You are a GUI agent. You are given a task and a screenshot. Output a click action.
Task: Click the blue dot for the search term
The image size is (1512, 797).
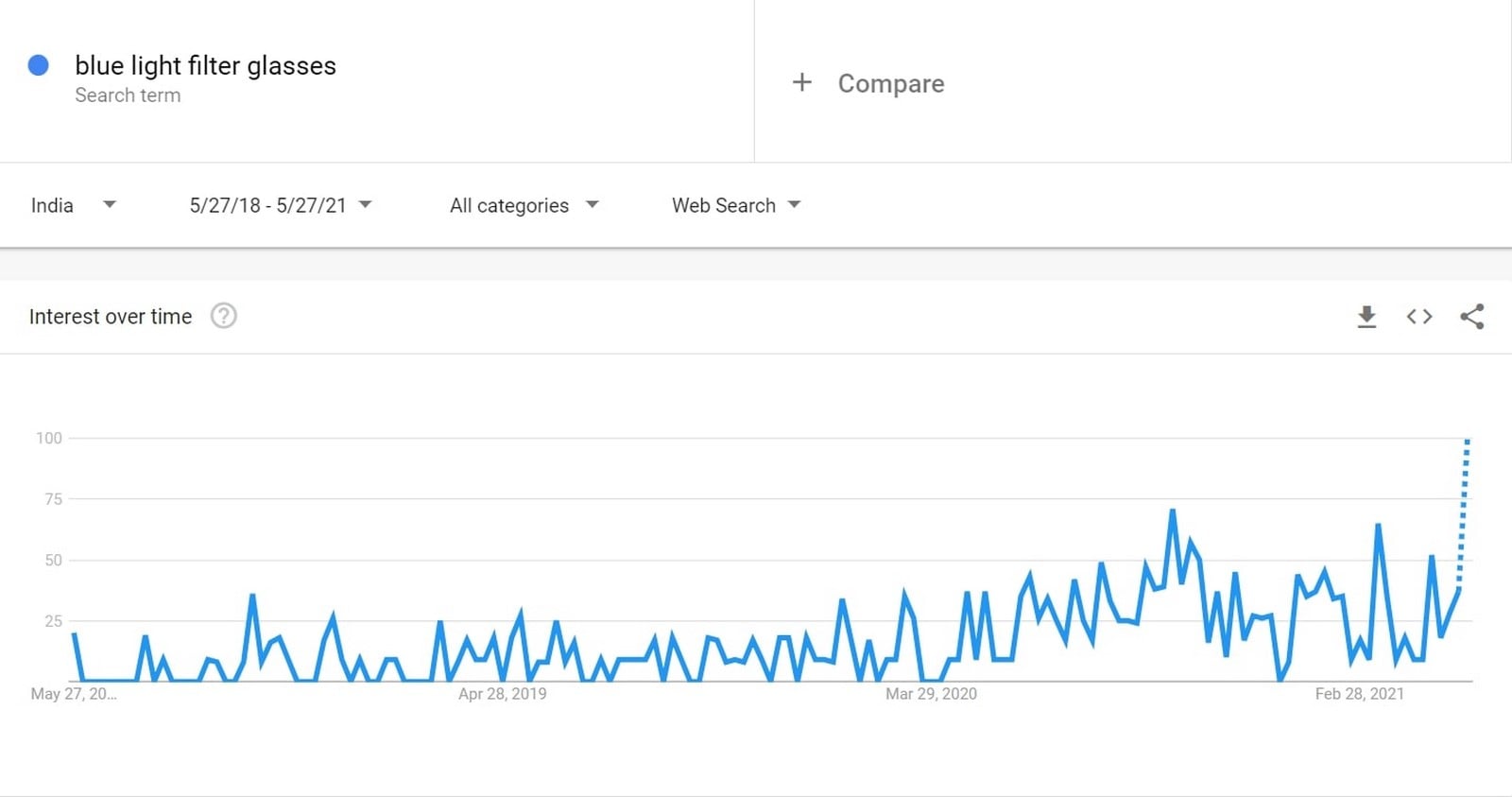[39, 65]
